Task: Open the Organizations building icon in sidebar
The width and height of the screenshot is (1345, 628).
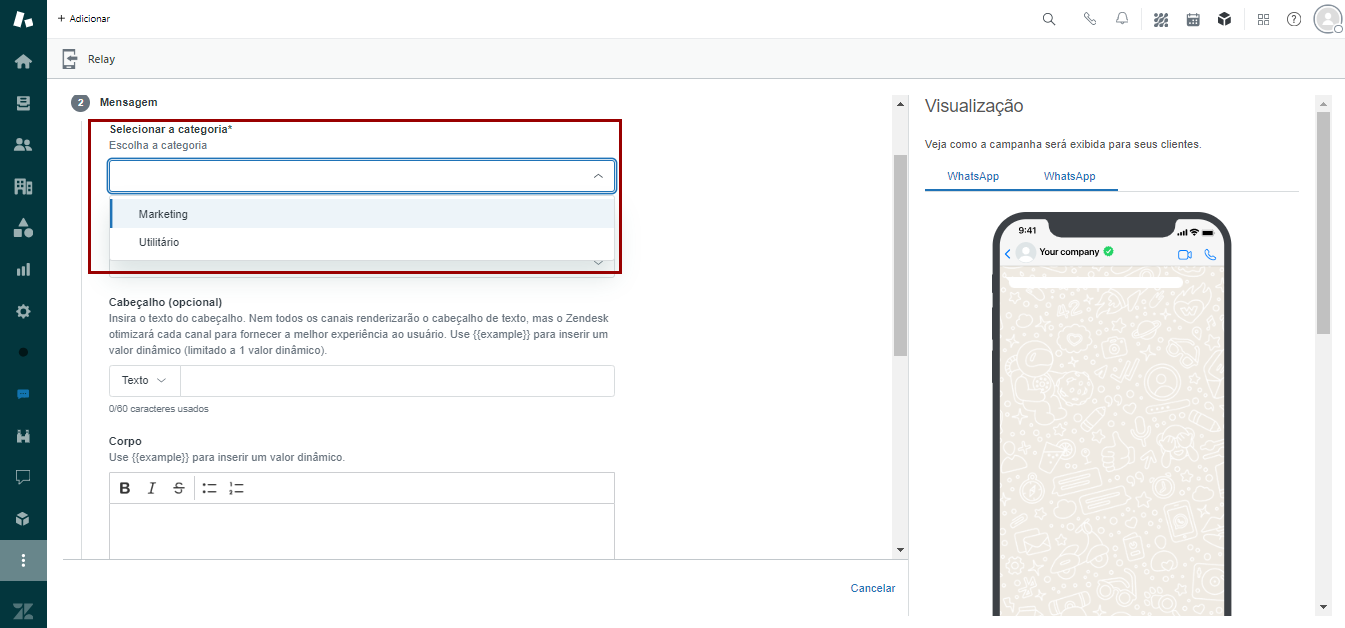Action: [x=23, y=186]
